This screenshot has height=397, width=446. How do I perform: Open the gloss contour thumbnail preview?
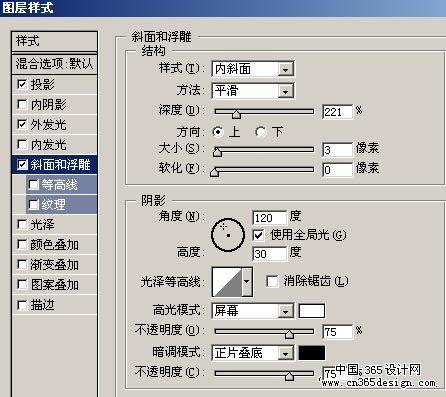(227, 282)
